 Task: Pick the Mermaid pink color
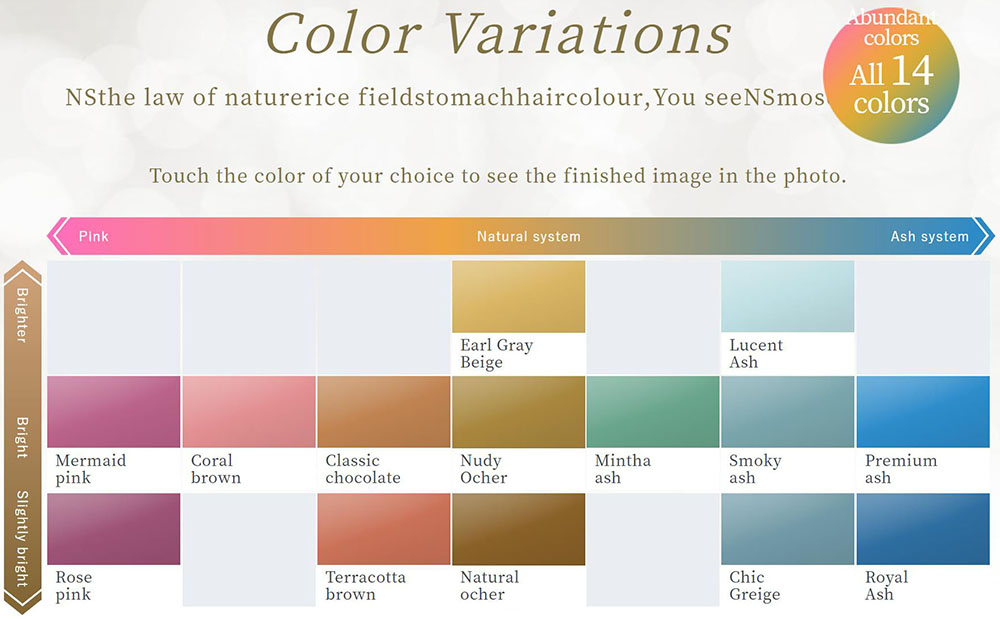(x=114, y=412)
